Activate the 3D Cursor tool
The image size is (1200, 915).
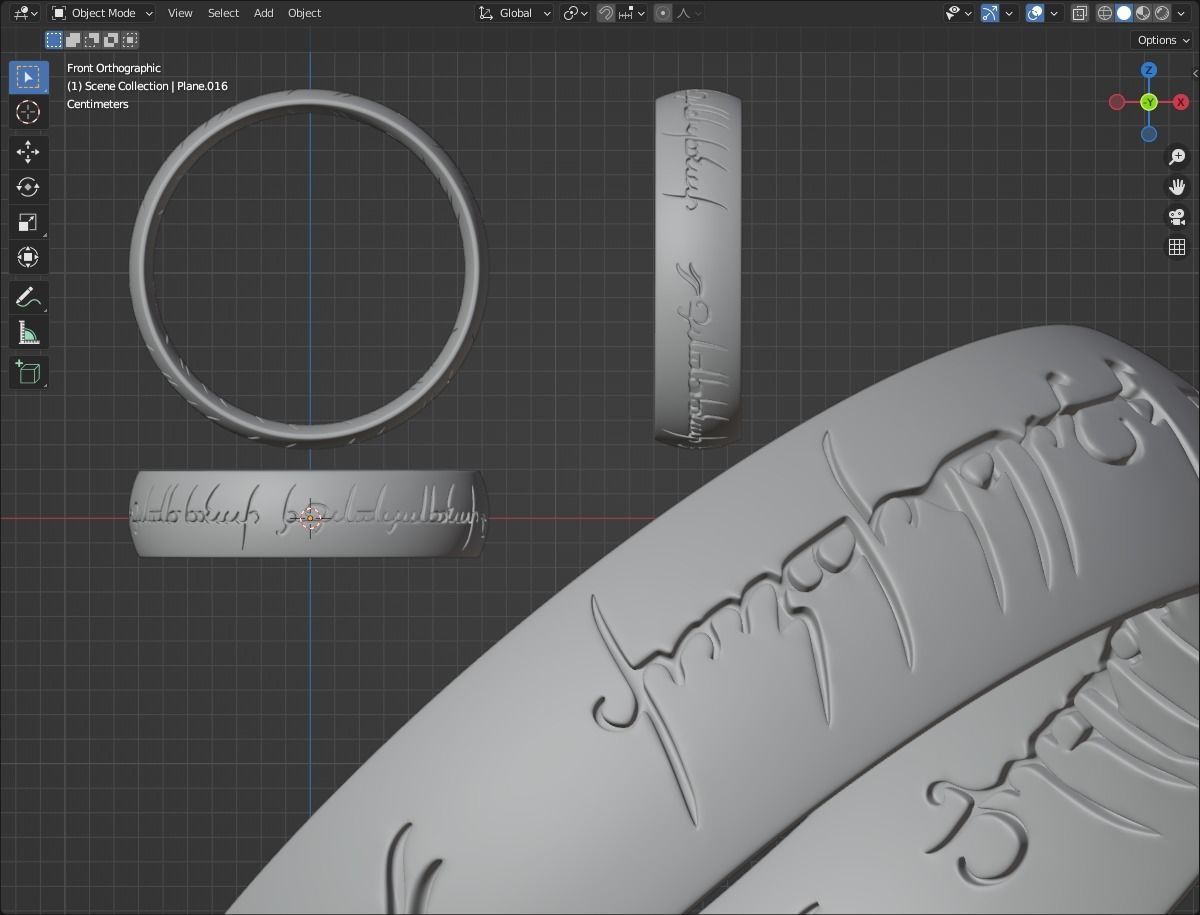coord(28,112)
